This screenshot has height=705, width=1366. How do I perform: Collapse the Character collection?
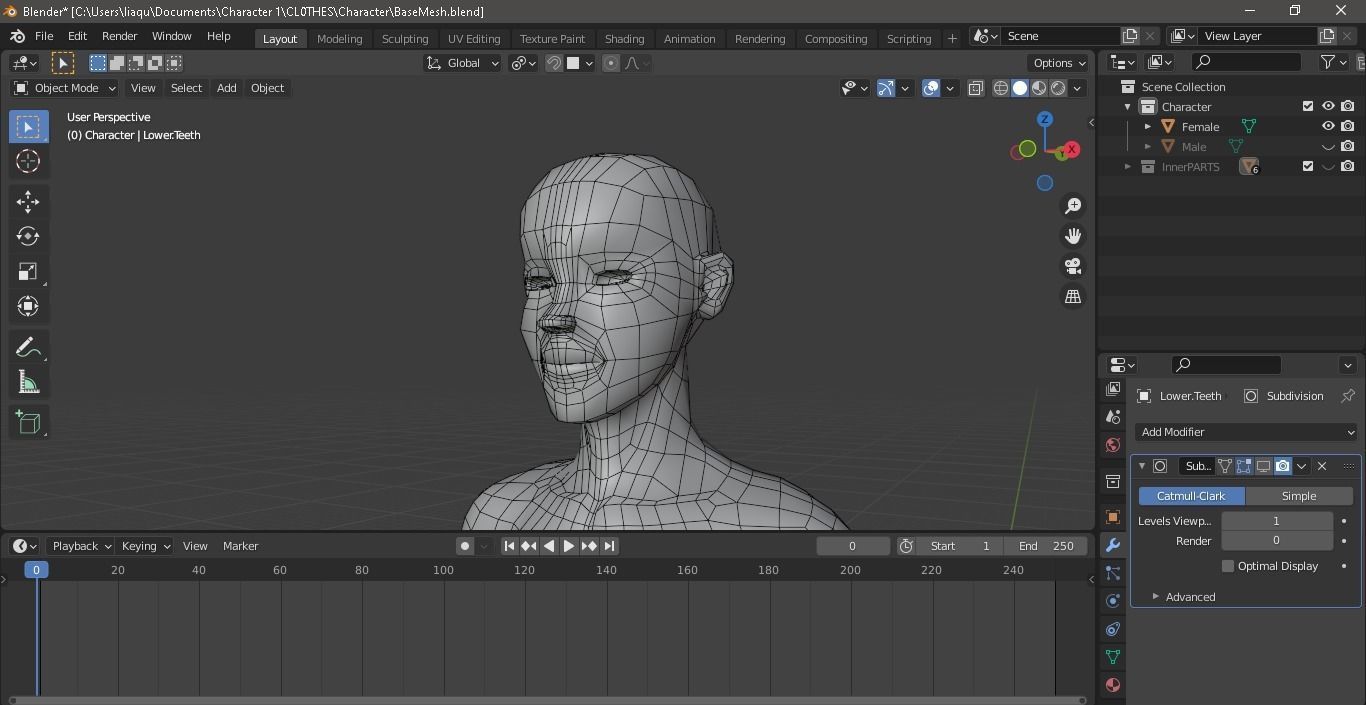1128,107
